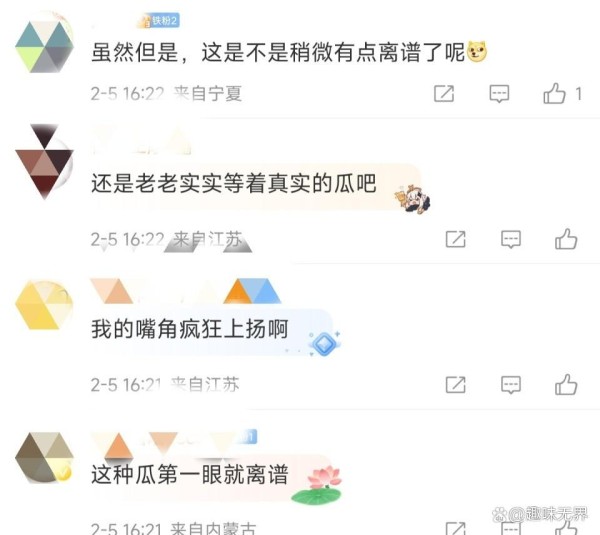600x535 pixels.
Task: Tap the doge emoji in first comment
Action: click(477, 52)
